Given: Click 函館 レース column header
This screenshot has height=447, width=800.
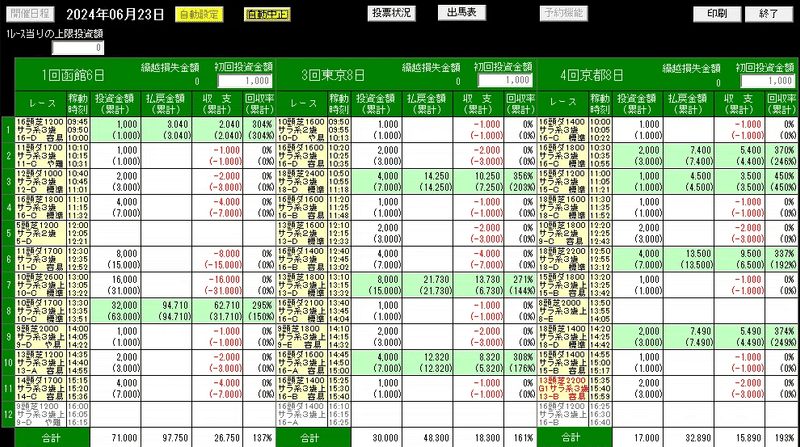Looking at the screenshot, I should [x=41, y=104].
